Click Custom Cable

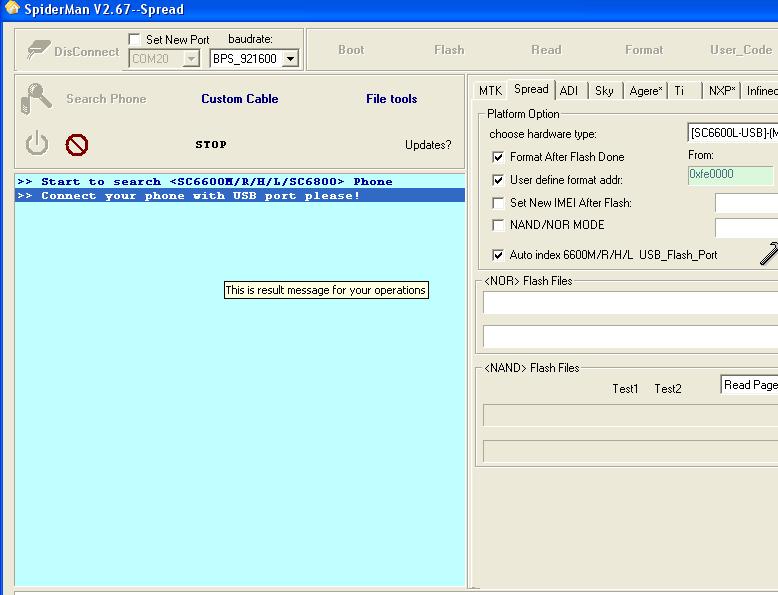click(240, 99)
